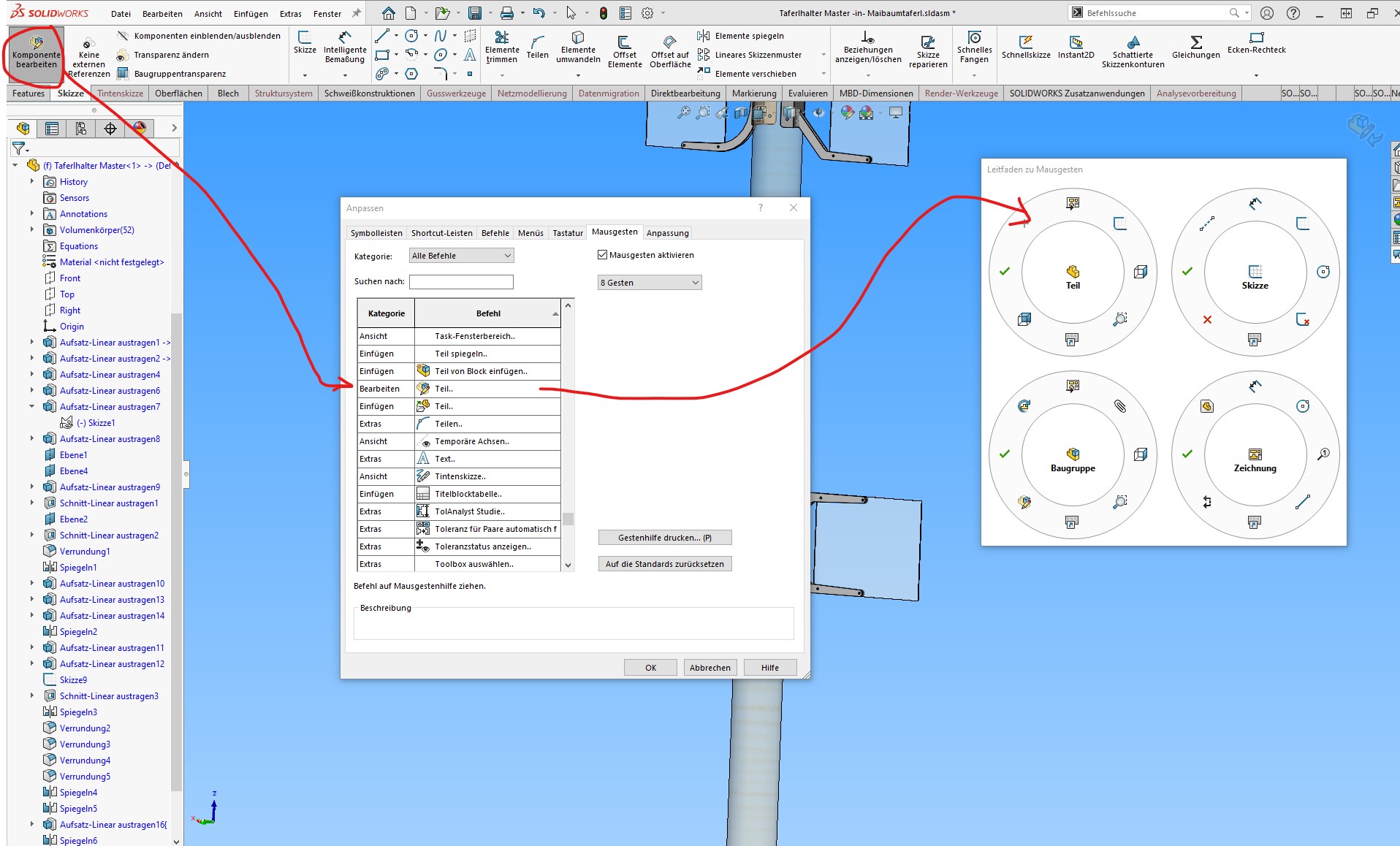
Task: Select the 'Temporäre Achsen..' command row
Action: coord(459,441)
